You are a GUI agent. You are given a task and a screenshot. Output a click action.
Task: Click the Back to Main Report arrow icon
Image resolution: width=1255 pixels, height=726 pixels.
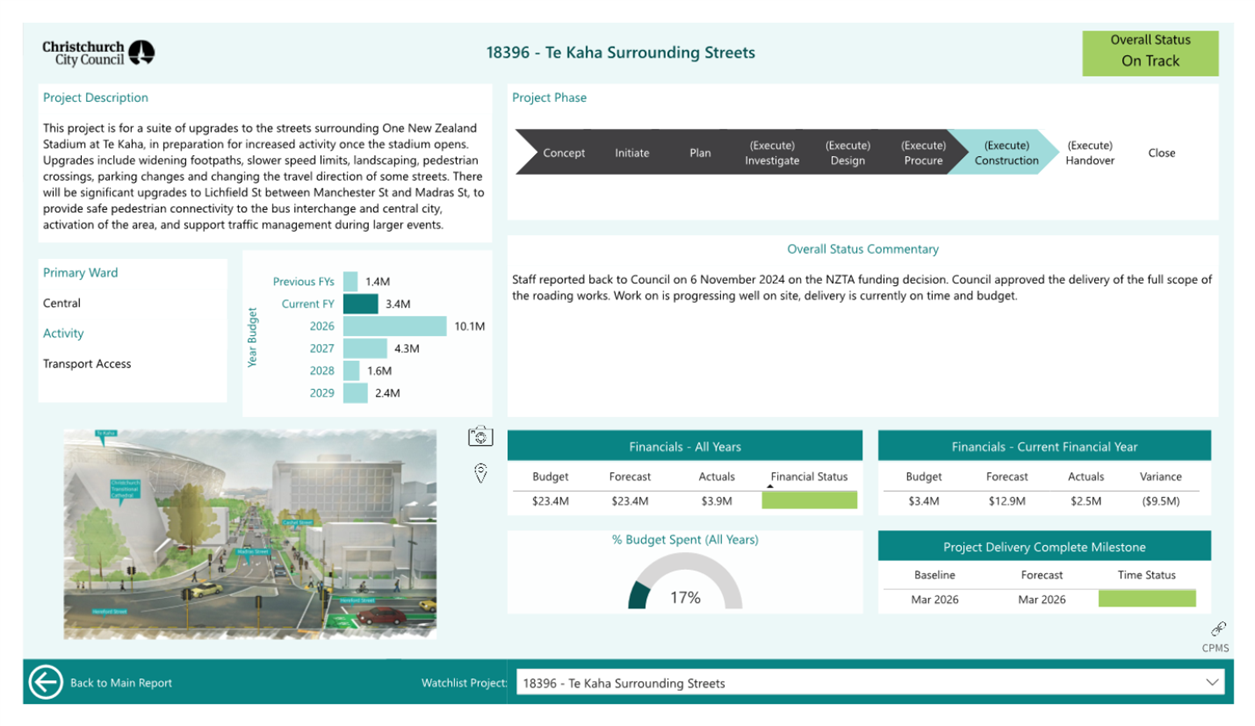pos(46,682)
